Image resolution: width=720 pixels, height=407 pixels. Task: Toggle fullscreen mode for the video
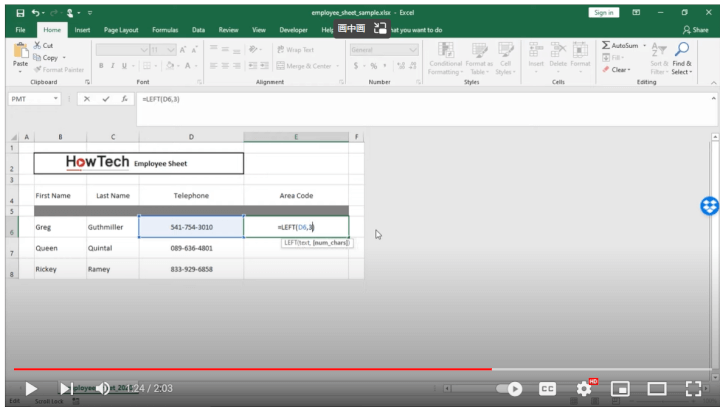point(692,387)
